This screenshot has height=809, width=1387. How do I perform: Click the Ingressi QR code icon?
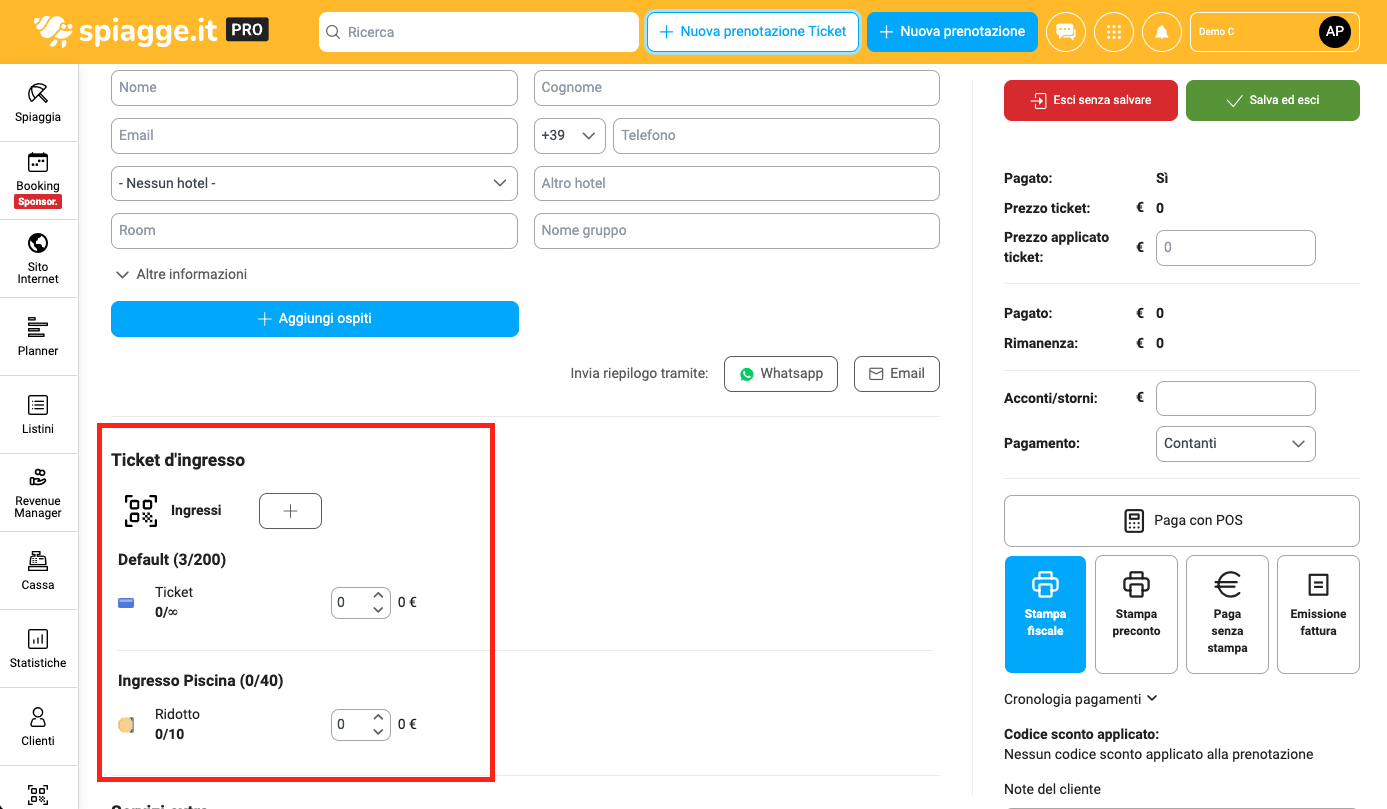[141, 510]
